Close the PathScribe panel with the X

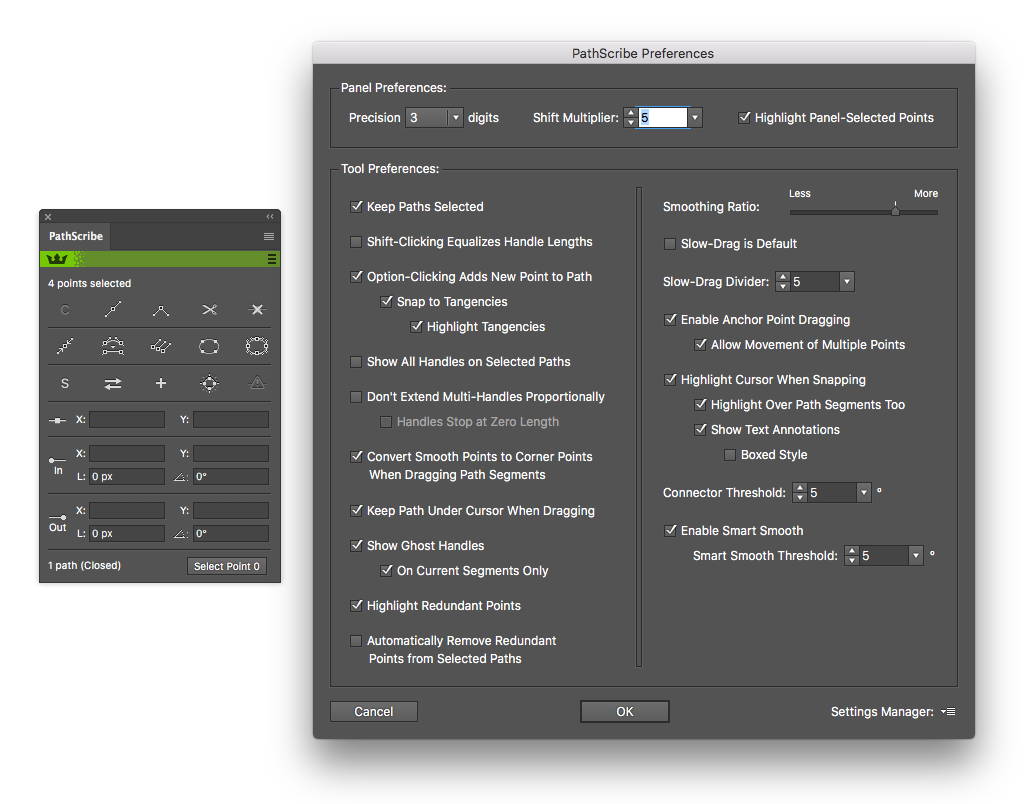pos(48,216)
